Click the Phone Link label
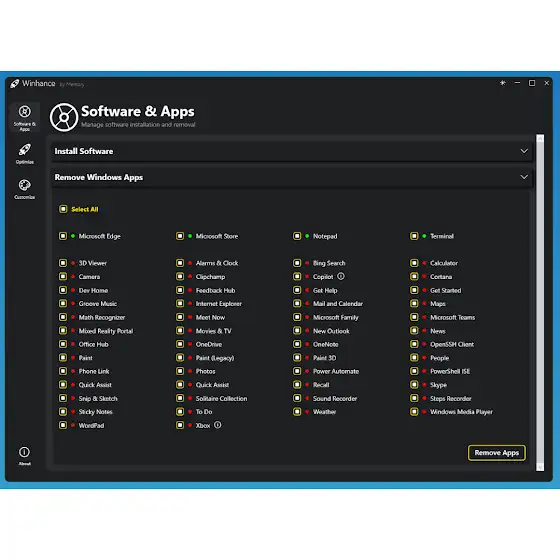The image size is (560, 560). pos(94,371)
